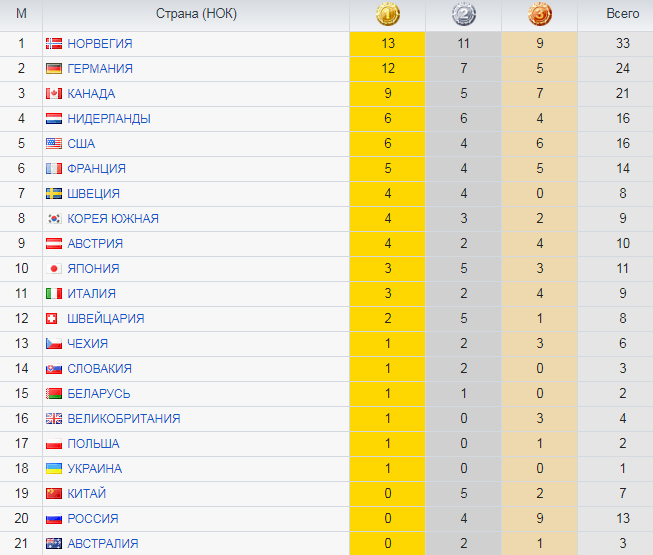This screenshot has width=653, height=555.
Task: Click the Great Britain flag icon
Action: pyautogui.click(x=55, y=419)
